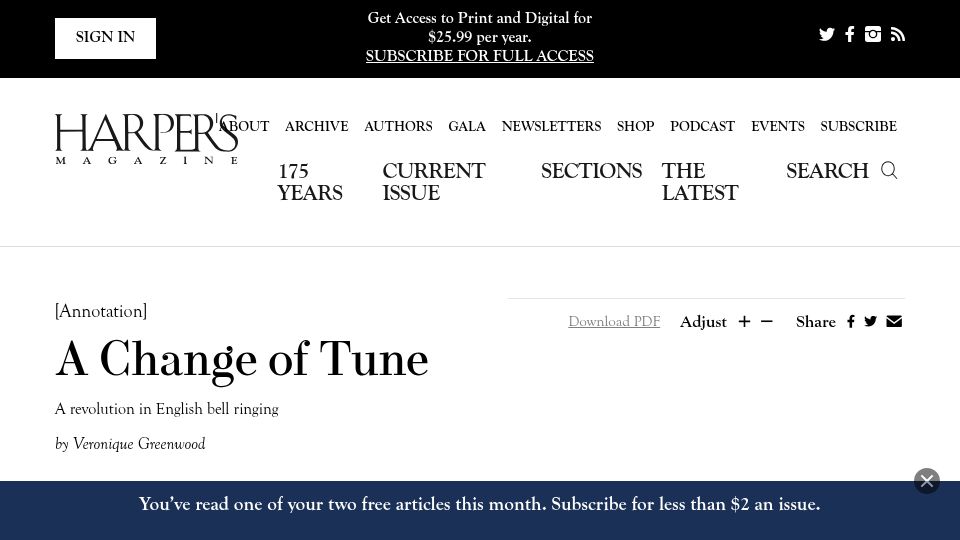Viewport: 960px width, 540px height.
Task: Open Harper's Instagram page in header
Action: 873,34
